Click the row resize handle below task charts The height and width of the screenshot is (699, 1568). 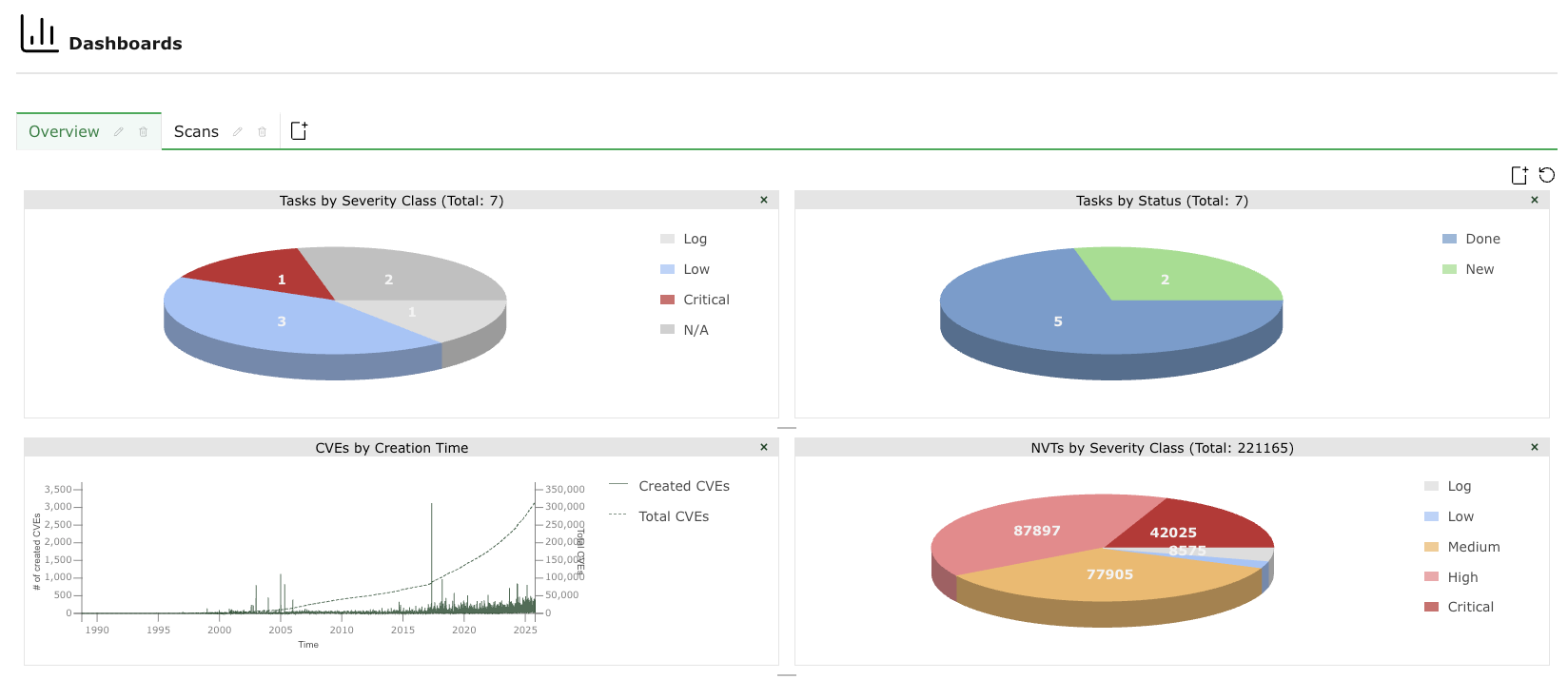786,429
